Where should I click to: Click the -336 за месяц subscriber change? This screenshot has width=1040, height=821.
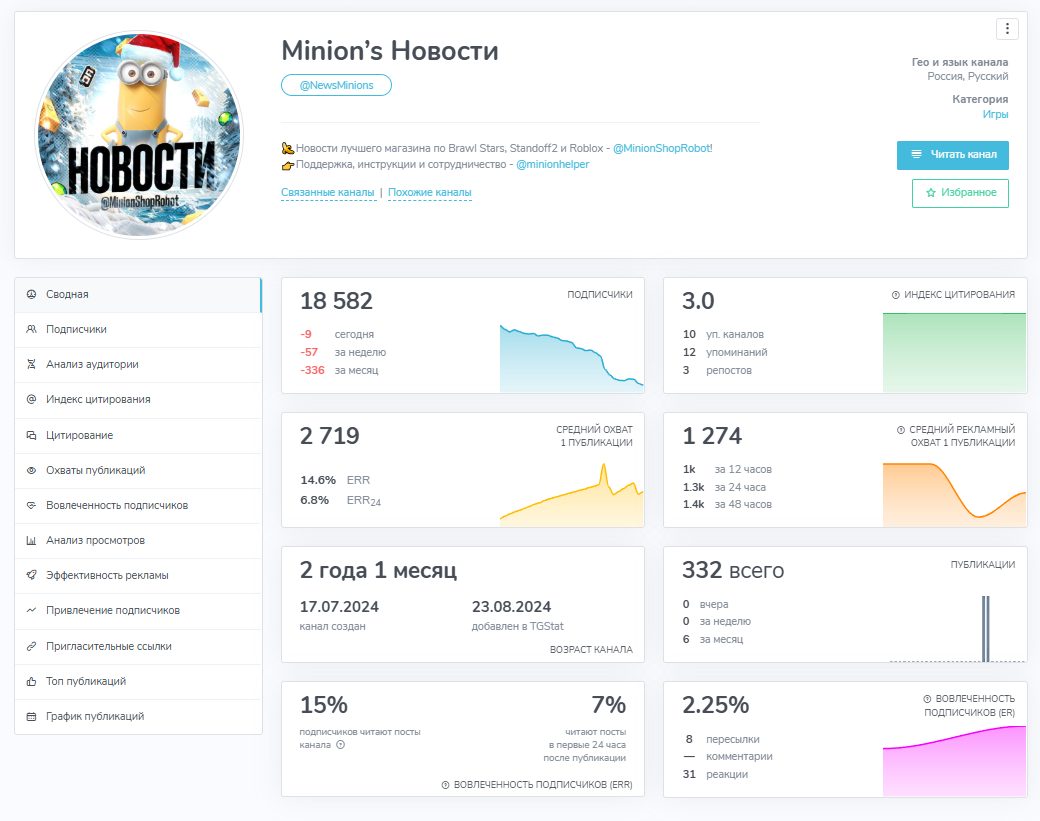pyautogui.click(x=339, y=370)
